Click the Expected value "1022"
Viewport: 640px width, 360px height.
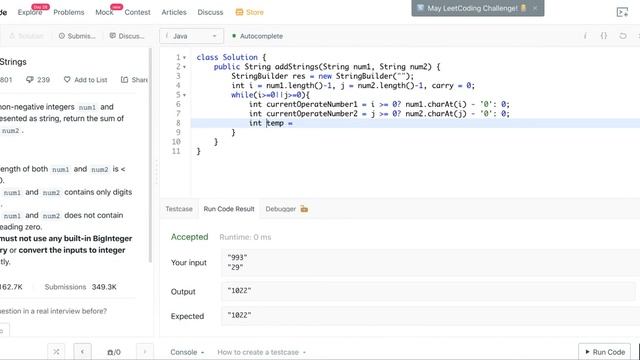(239, 315)
